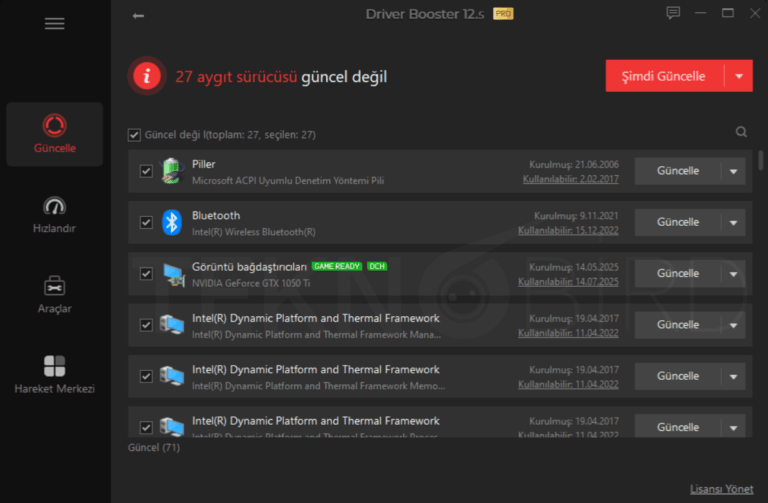The image size is (768, 503).
Task: Switch to the Hızlandır sidebar tab
Action: click(54, 214)
